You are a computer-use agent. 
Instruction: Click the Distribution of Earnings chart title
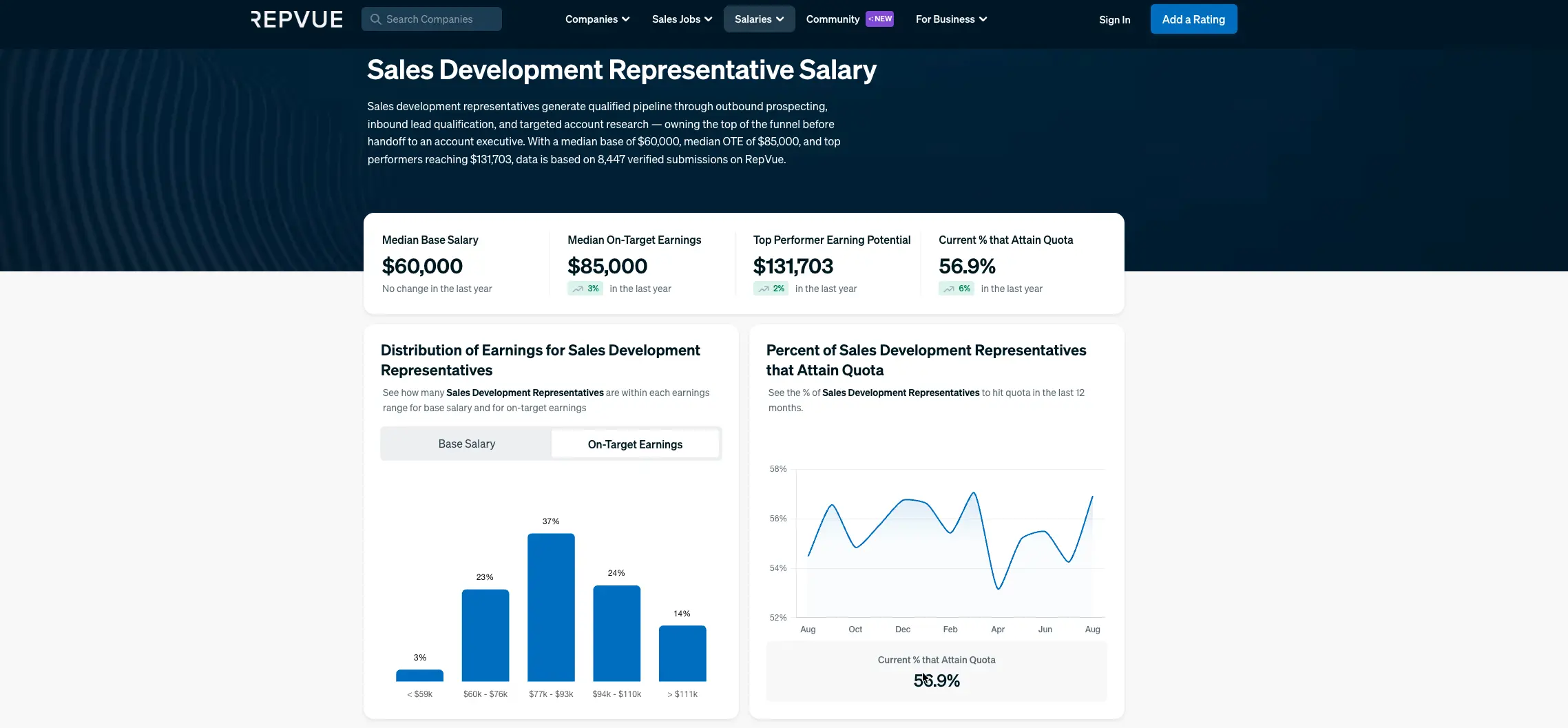point(541,360)
